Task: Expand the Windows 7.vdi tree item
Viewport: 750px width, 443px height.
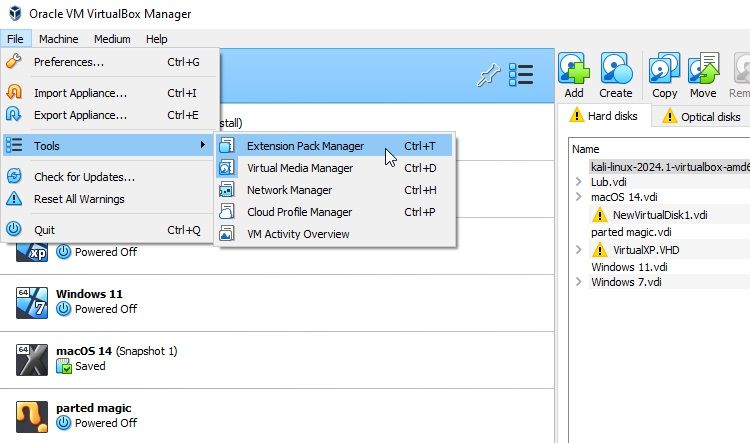Action: click(x=580, y=282)
